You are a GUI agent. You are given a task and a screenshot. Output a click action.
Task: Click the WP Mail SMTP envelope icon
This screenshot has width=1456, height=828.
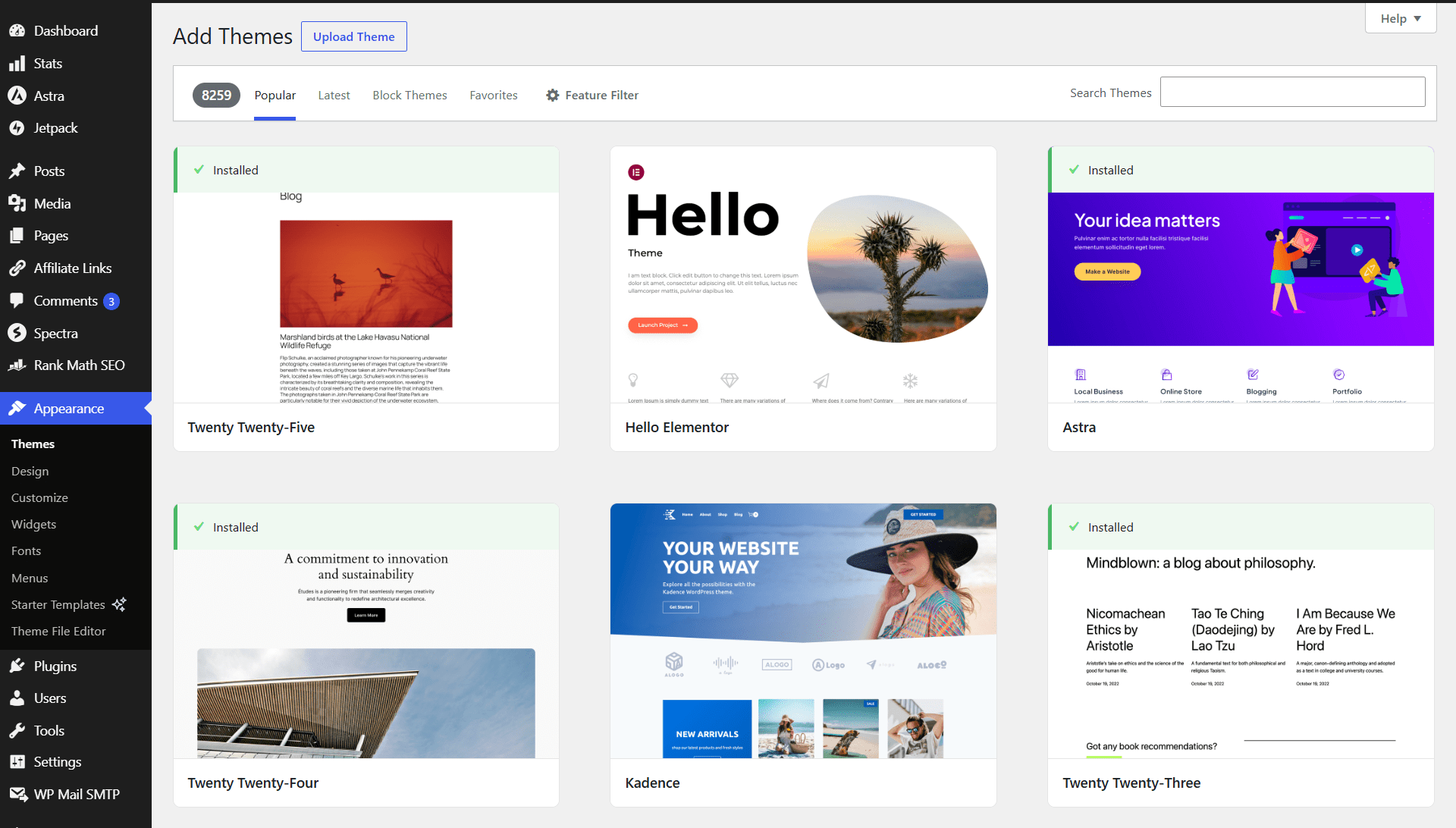tap(18, 794)
